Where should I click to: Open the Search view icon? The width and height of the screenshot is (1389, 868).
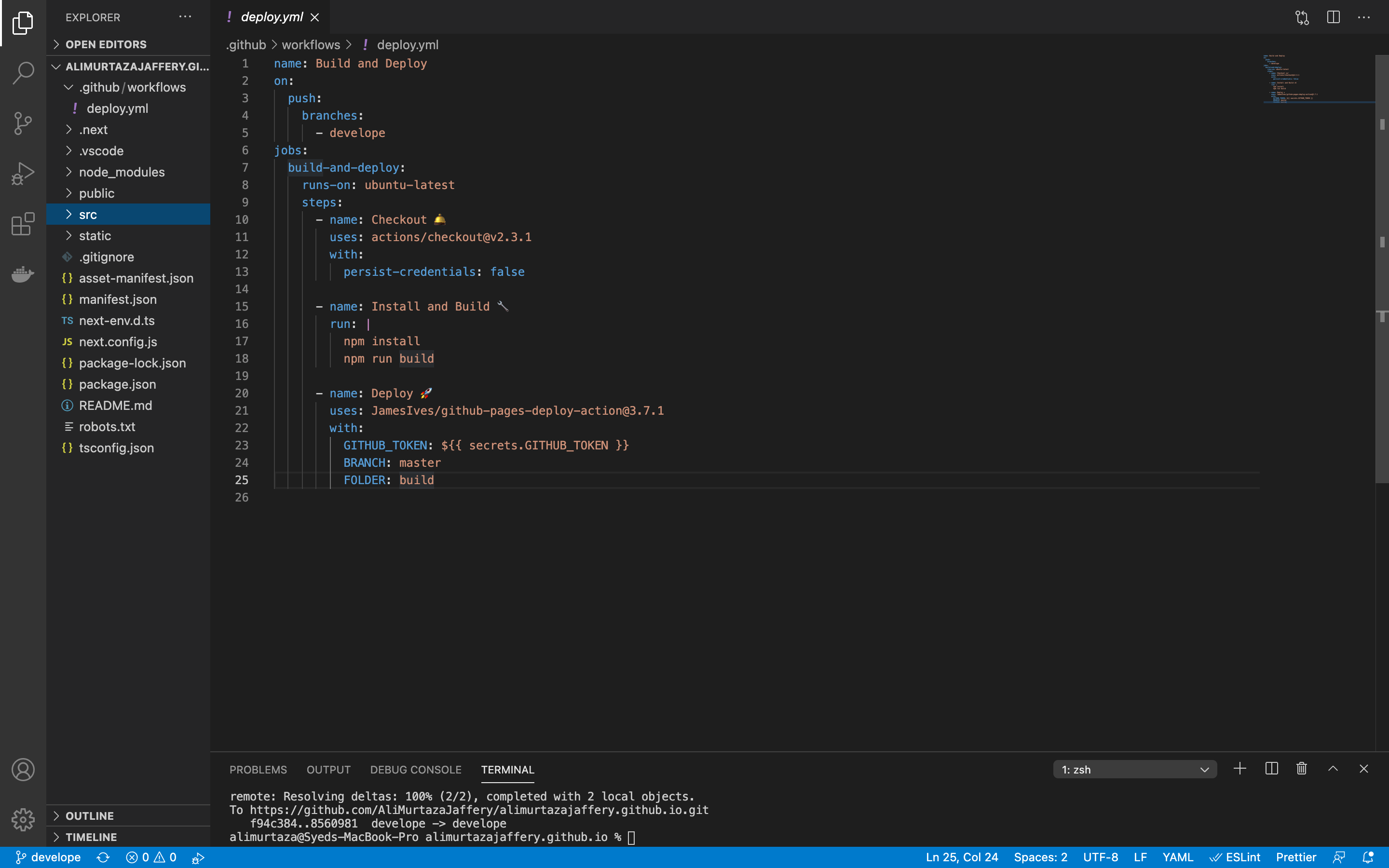(x=23, y=73)
